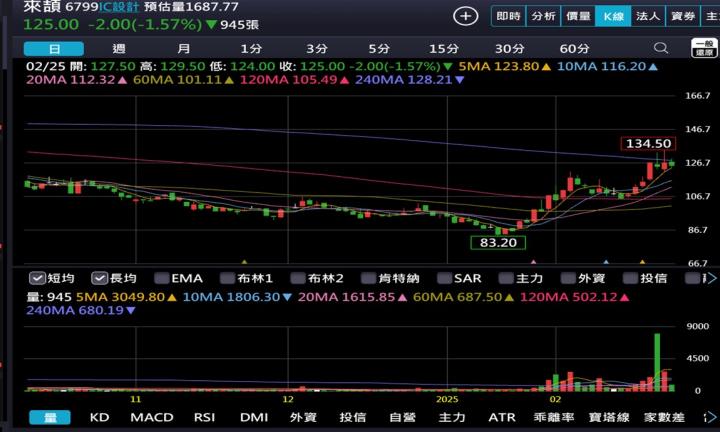
Task: Select the 5分 interval tab
Action: (379, 48)
